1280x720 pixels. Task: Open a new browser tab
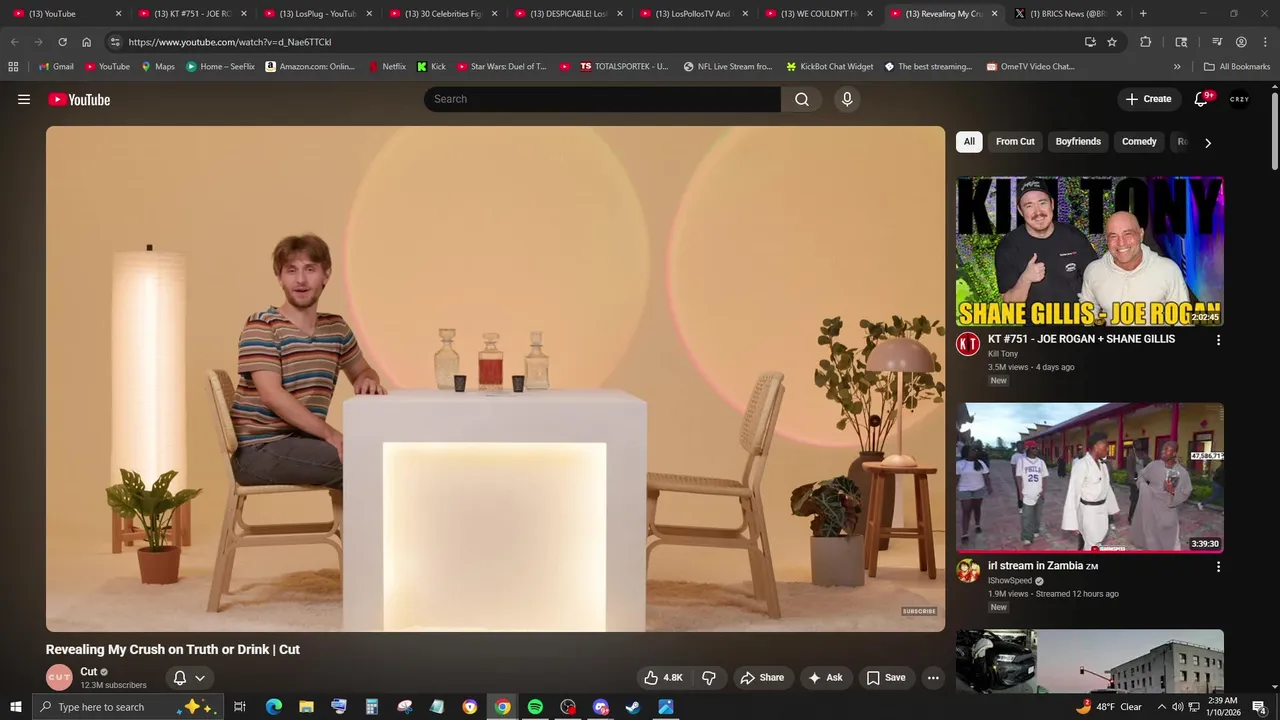point(1143,14)
